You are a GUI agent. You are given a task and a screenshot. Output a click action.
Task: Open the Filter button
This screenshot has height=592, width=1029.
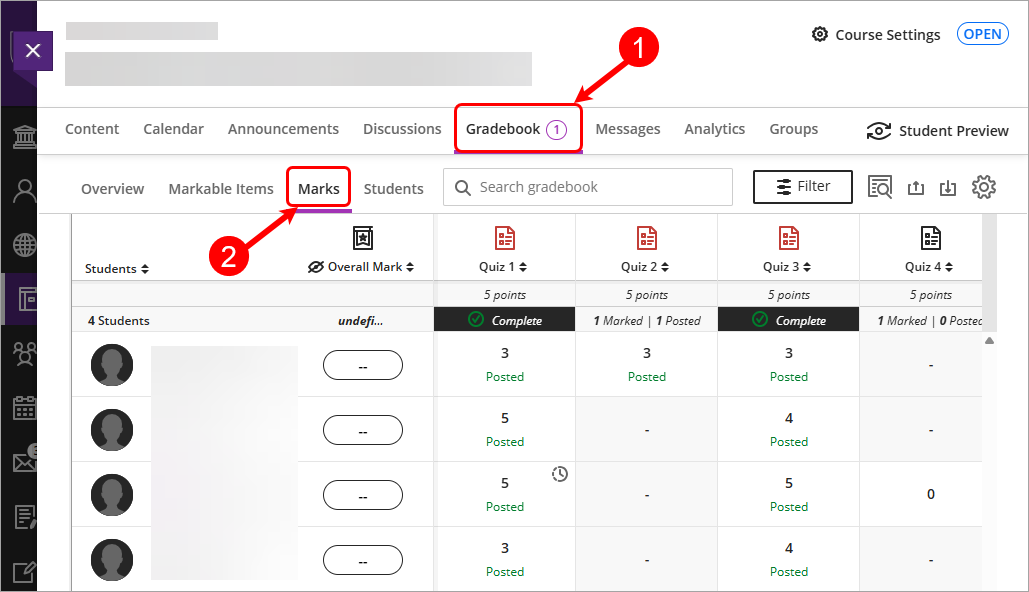pos(803,187)
